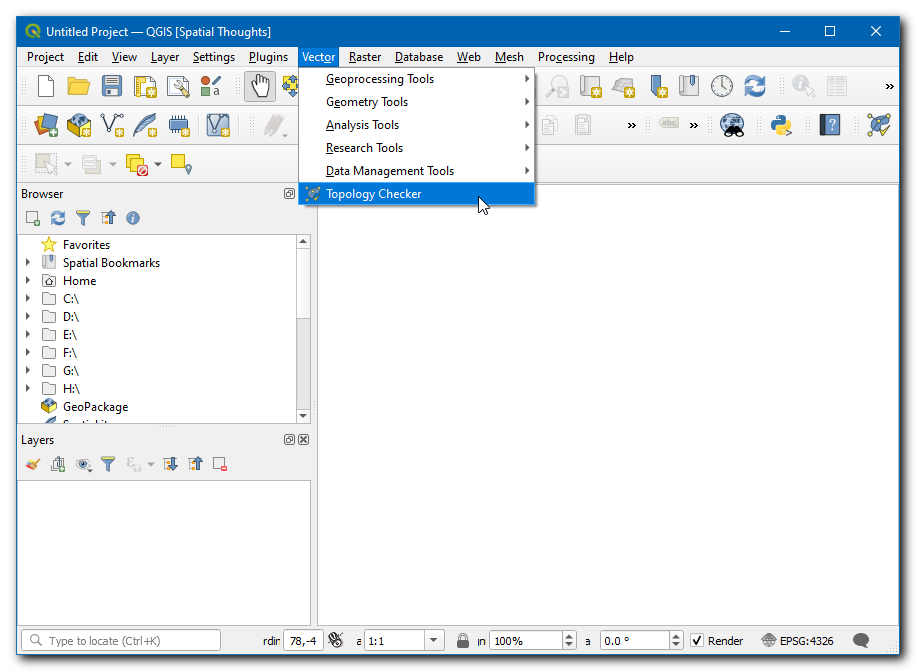Screen dimensions: 917x672
Task: Open the map scale dropdown
Action: [x=434, y=641]
